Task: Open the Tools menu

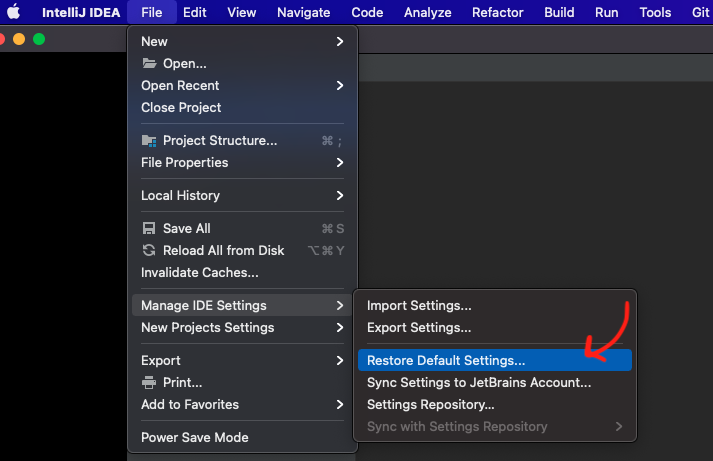Action: coord(655,12)
